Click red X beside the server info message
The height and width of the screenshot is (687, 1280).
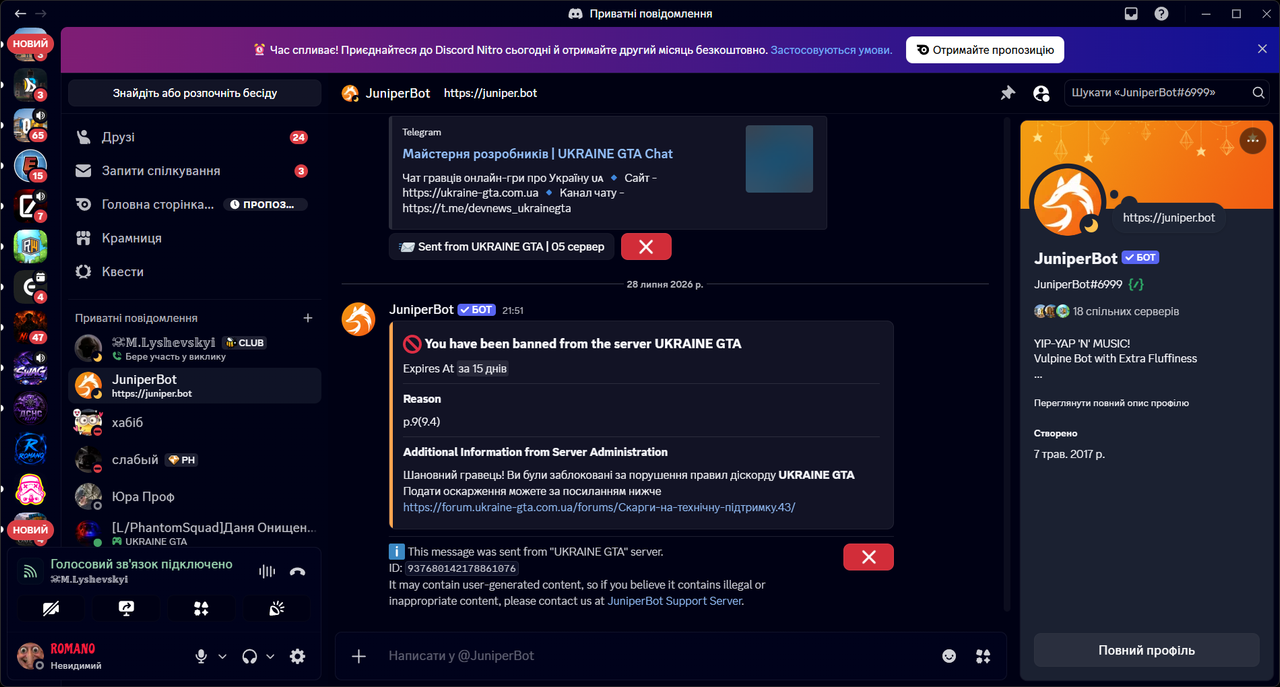click(x=868, y=557)
